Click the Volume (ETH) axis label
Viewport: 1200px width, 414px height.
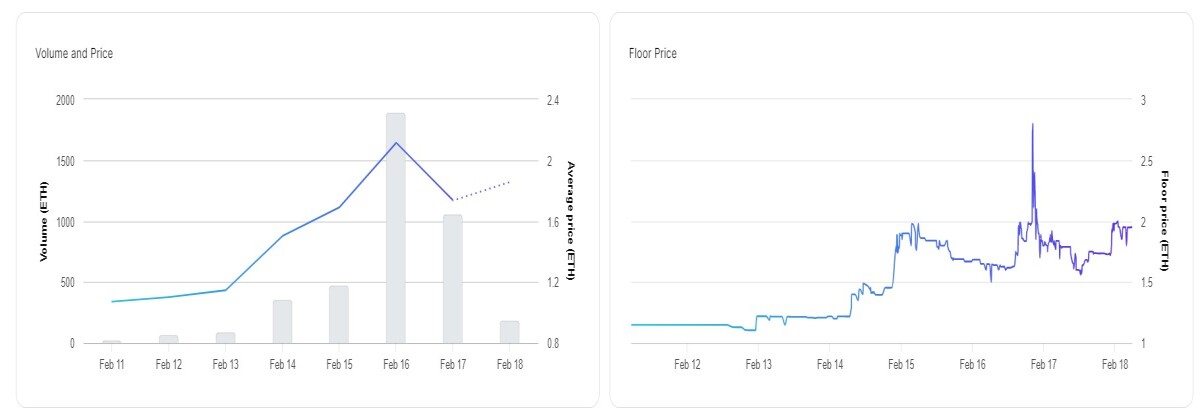(x=44, y=222)
